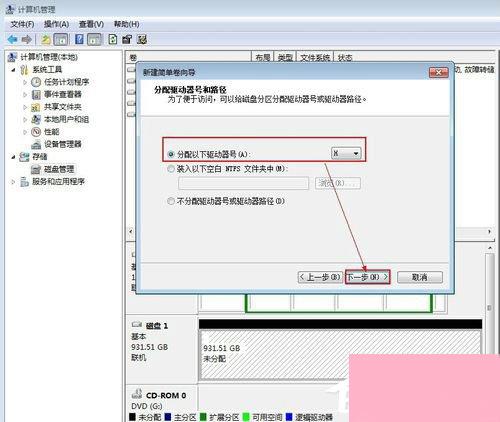Click the last toolbar icon with checkmark
Screen dimensions: 500x422
tap(142, 39)
